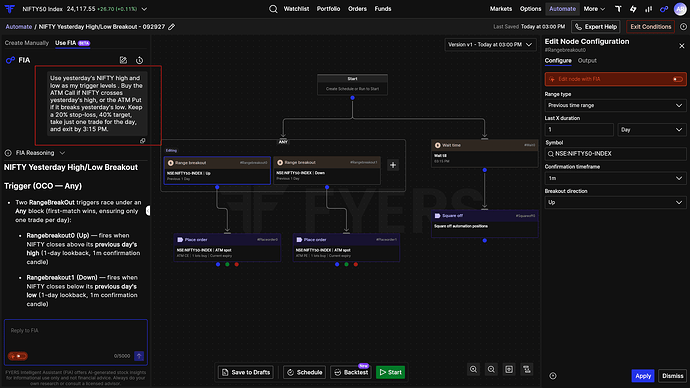Viewport: 690px width, 388px height.
Task: Open Funds menu
Action: 383,9
